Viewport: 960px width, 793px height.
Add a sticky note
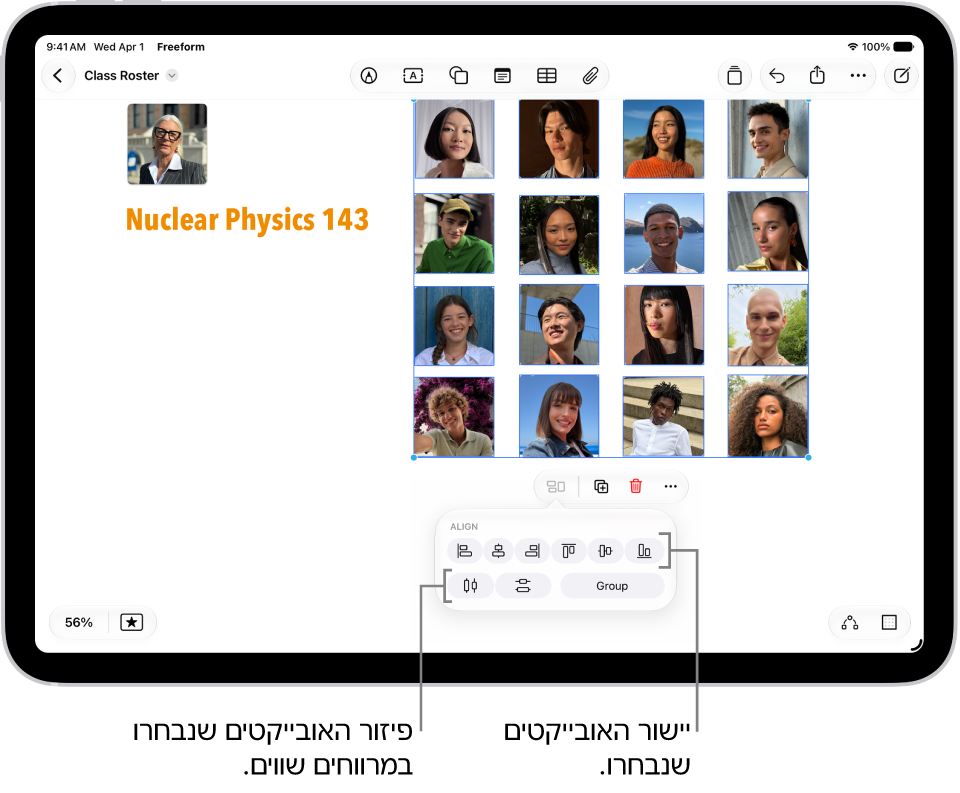tap(502, 76)
